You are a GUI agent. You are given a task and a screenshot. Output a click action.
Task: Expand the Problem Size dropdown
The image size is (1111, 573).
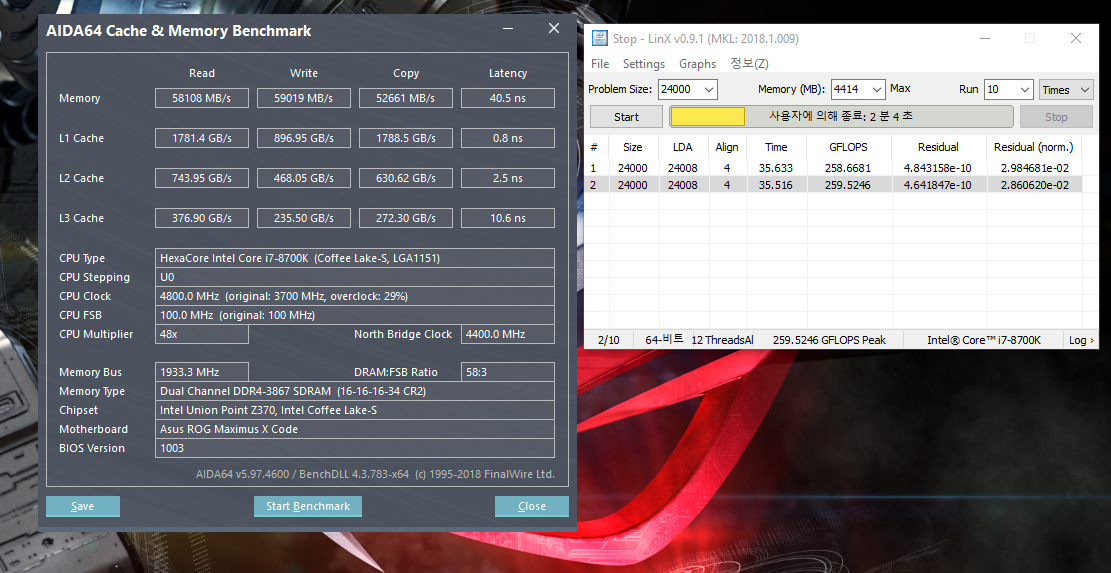click(710, 90)
